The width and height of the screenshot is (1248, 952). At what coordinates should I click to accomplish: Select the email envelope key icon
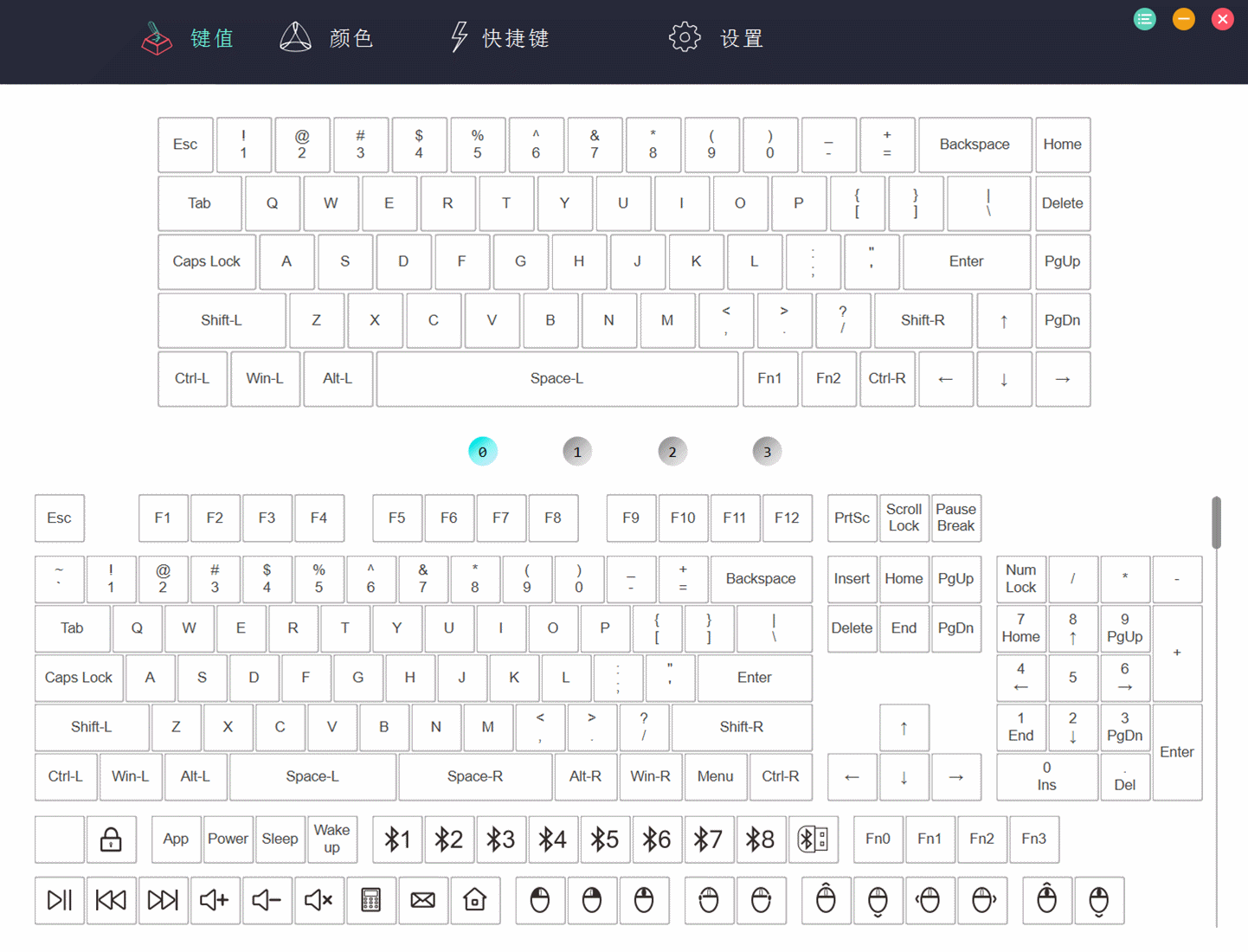(423, 900)
